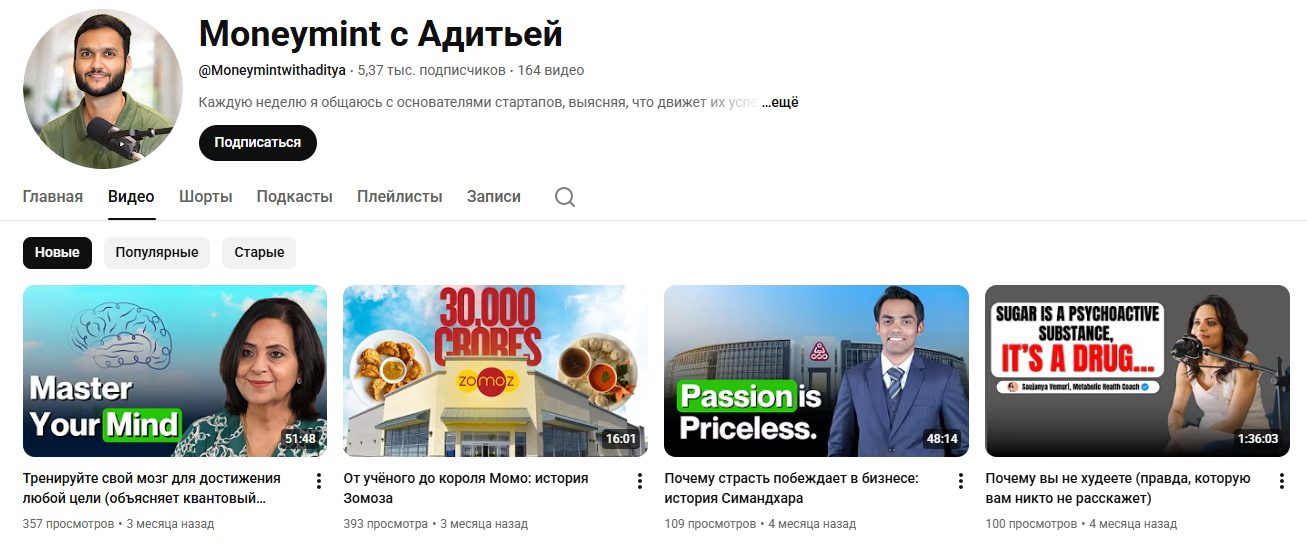Select the Старые sort chip

(259, 253)
